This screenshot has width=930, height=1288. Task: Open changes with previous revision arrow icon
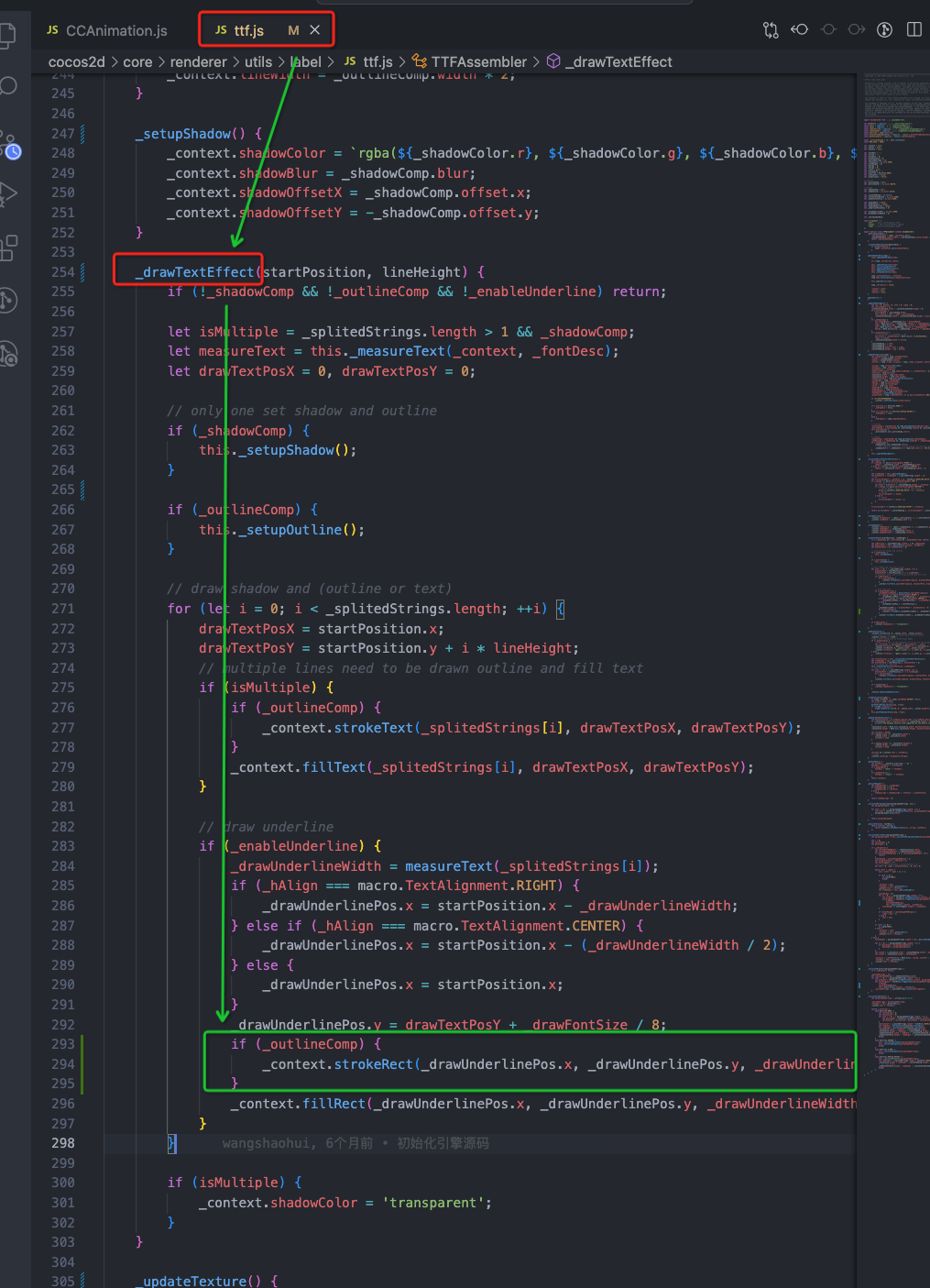click(799, 29)
